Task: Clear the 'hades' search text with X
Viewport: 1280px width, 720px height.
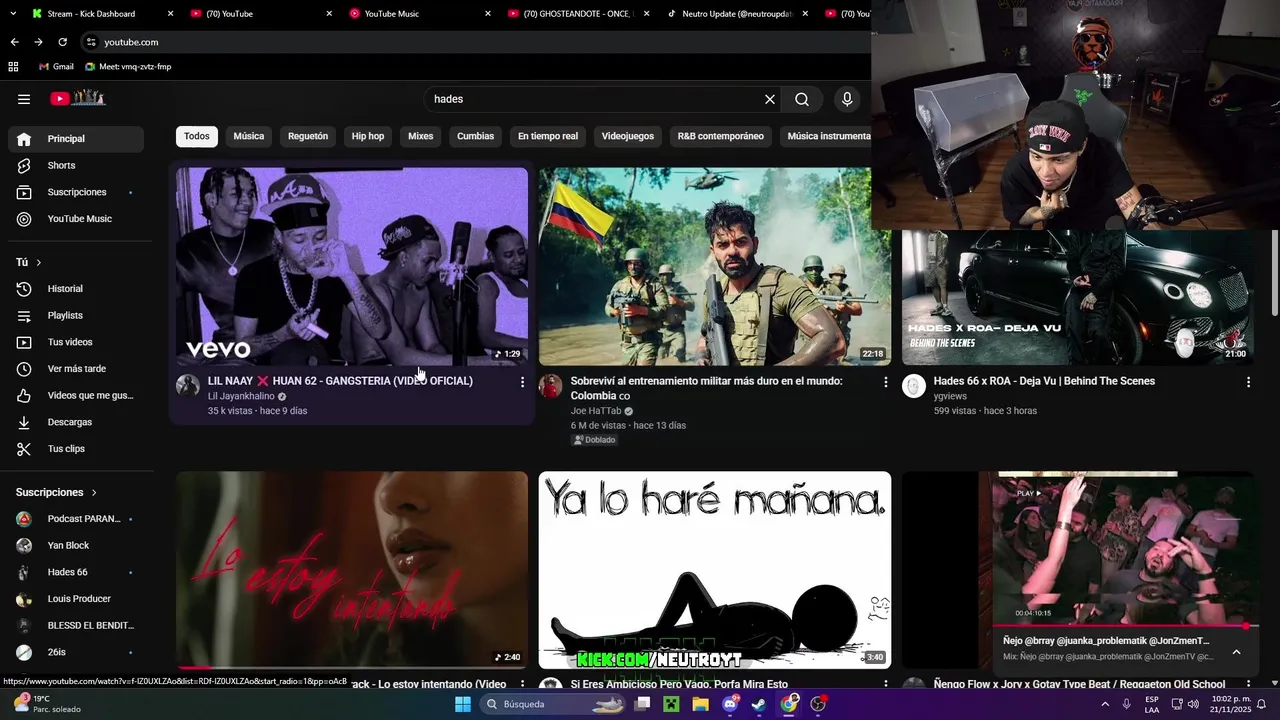Action: (x=770, y=99)
